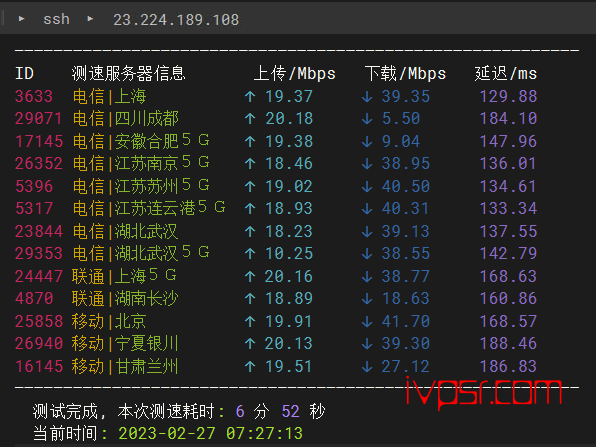Click upload value 19.51
This screenshot has width=596, height=447.
coord(289,366)
